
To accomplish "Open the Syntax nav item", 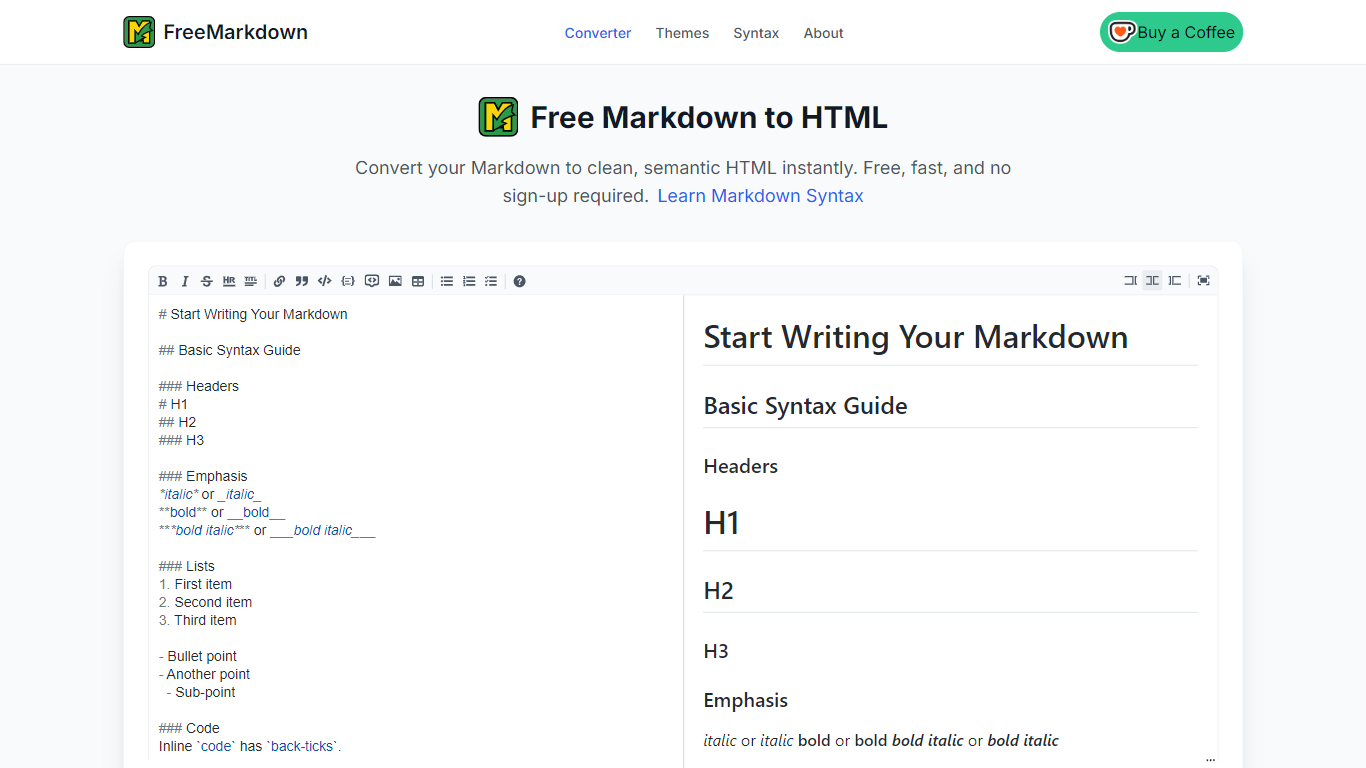I will click(x=756, y=33).
